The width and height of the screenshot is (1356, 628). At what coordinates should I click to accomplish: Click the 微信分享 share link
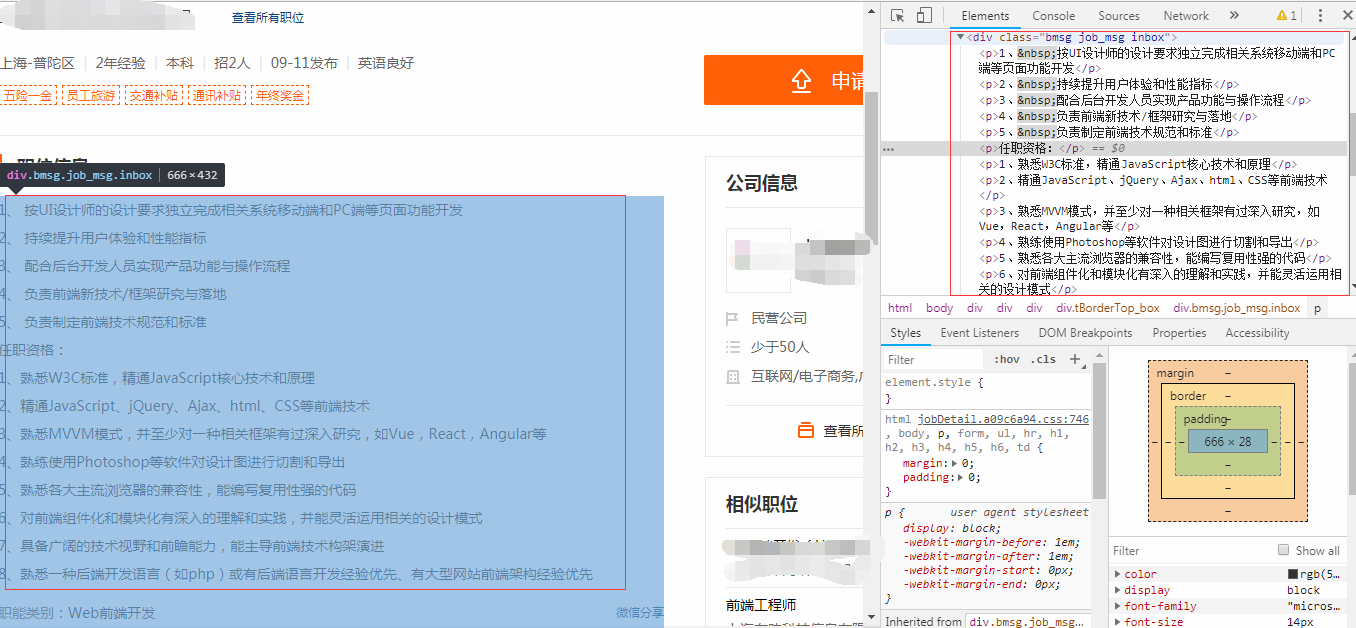pyautogui.click(x=640, y=612)
